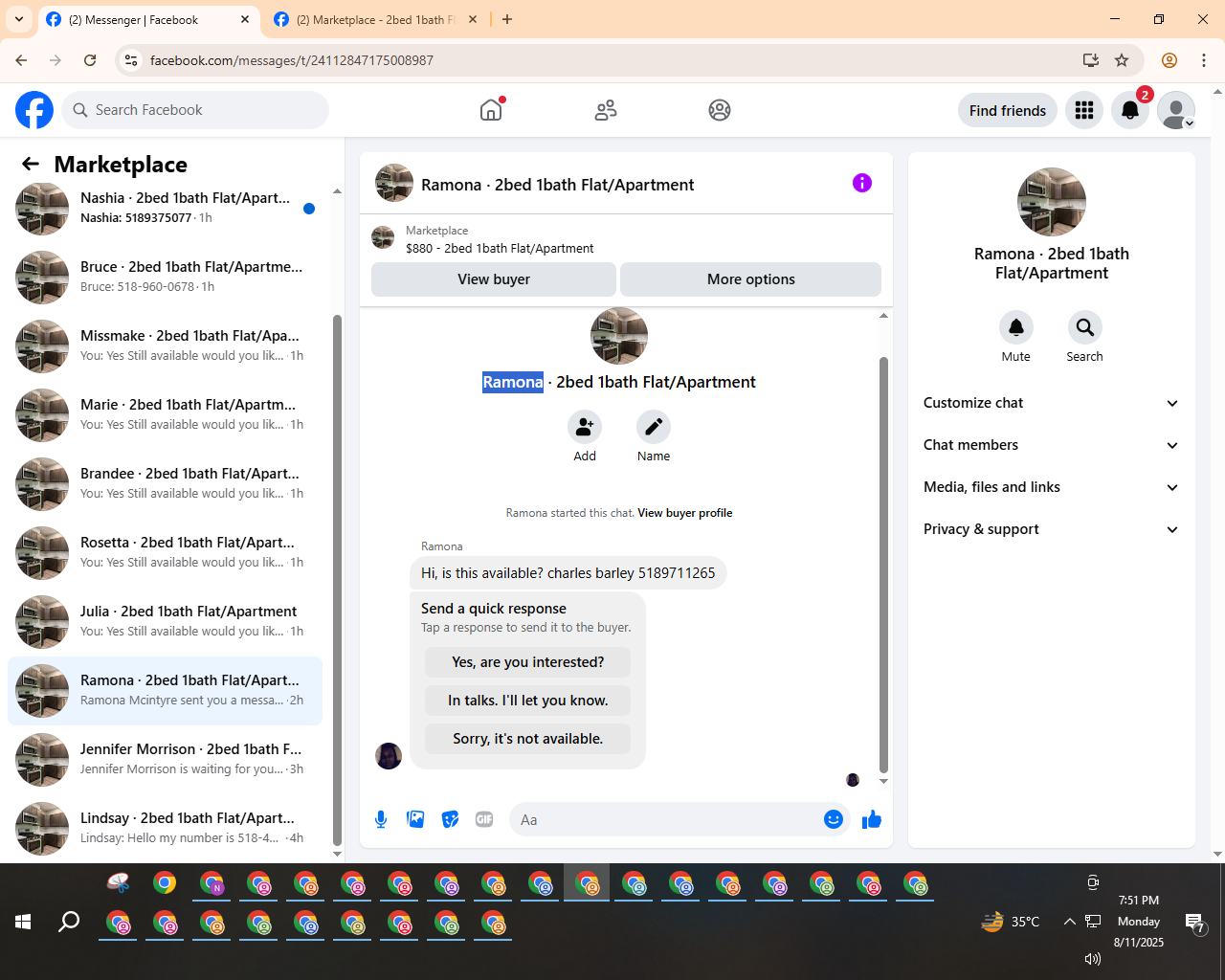Send quick reply Yes, are you interested?
1225x980 pixels.
point(528,662)
